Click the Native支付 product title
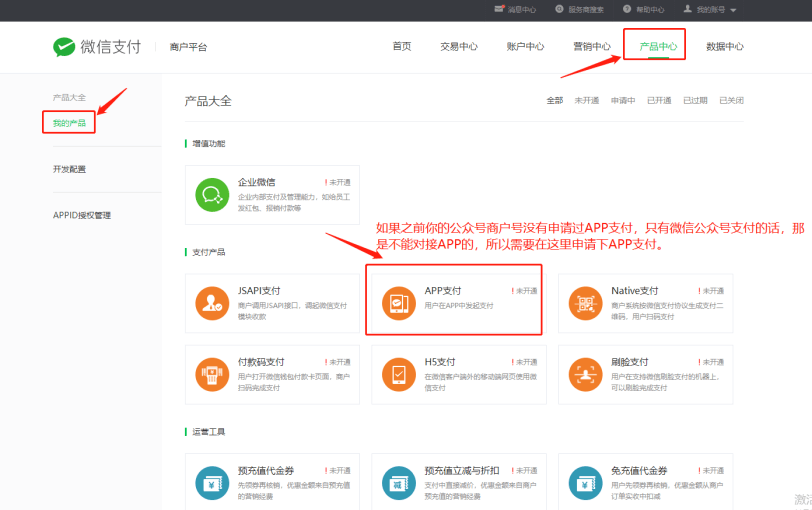 coord(634,290)
